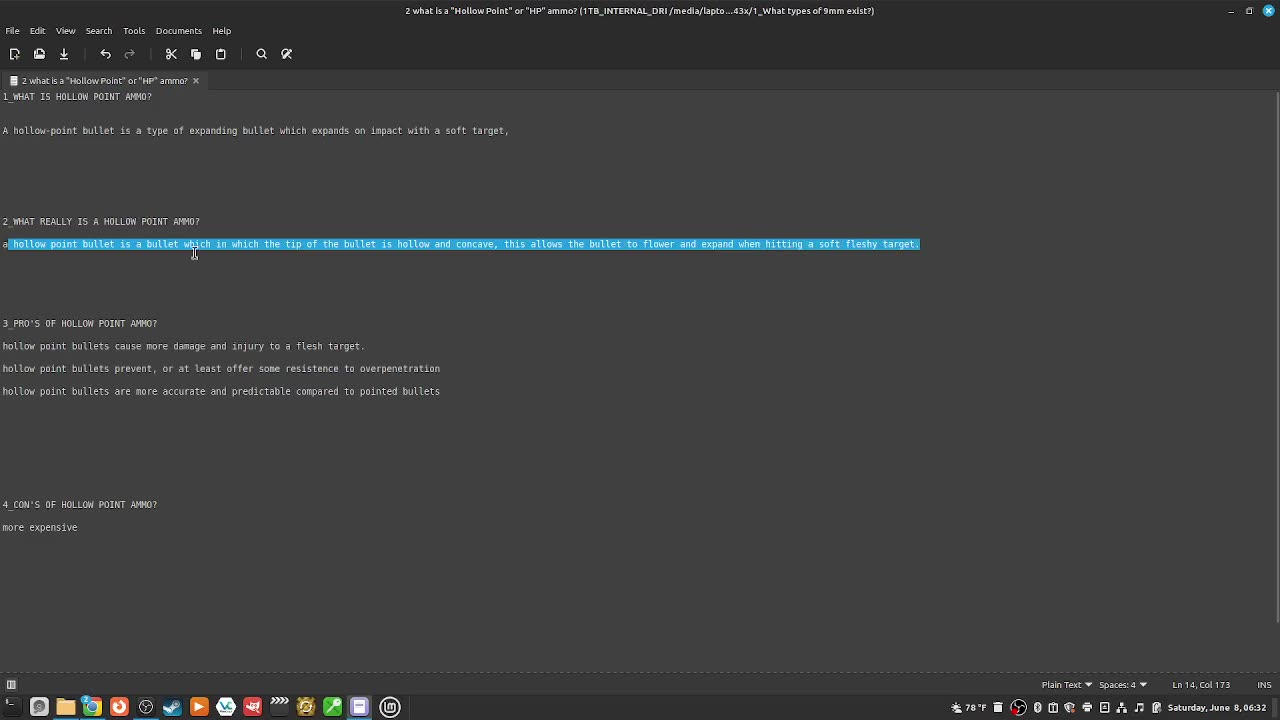
Task: Click the Ln 14, Col 173 position indicator
Action: 1201,685
